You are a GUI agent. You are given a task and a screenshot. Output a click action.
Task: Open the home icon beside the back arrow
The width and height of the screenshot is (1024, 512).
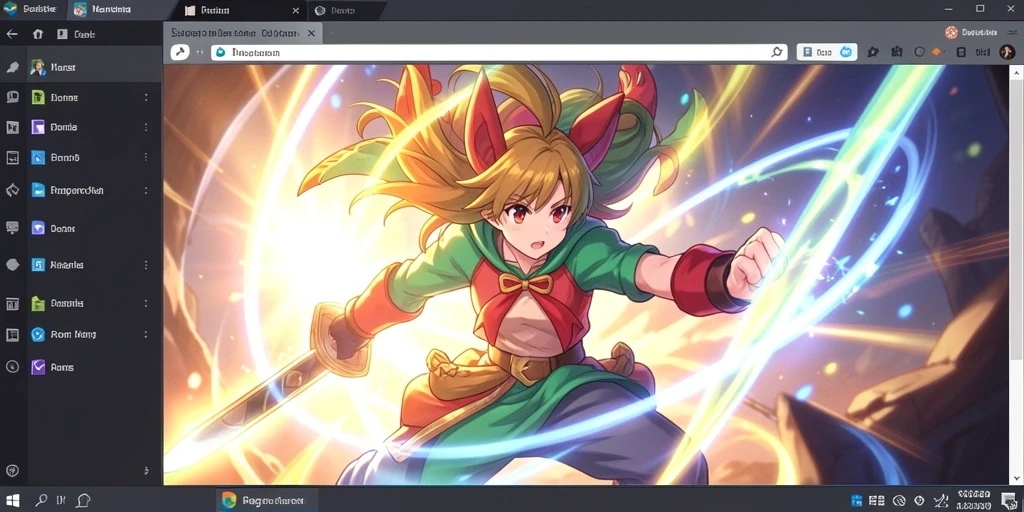[37, 34]
